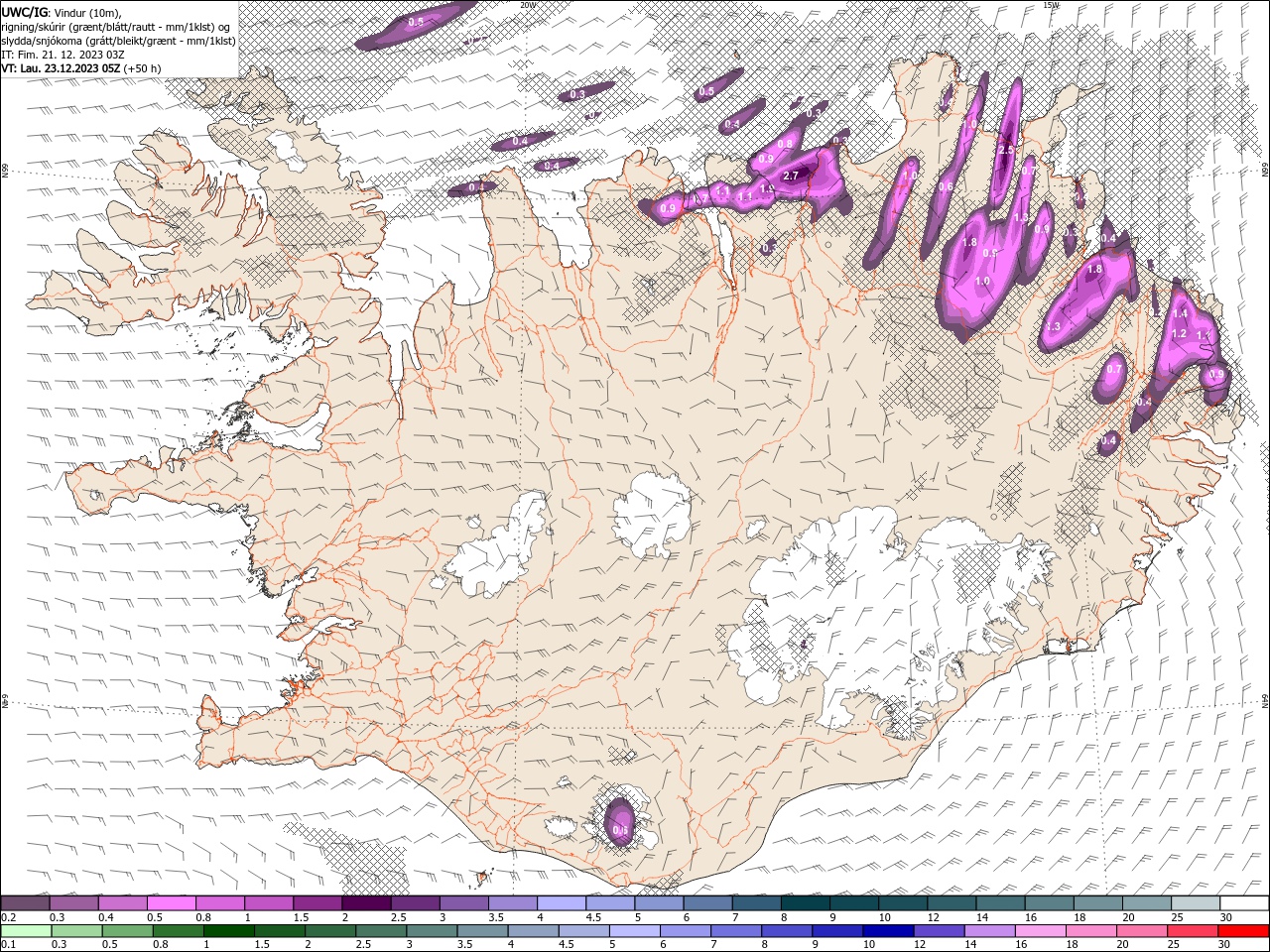This screenshot has width=1270, height=952.
Task: Click the top-row legend swatch starting at 12
Action: click(951, 903)
